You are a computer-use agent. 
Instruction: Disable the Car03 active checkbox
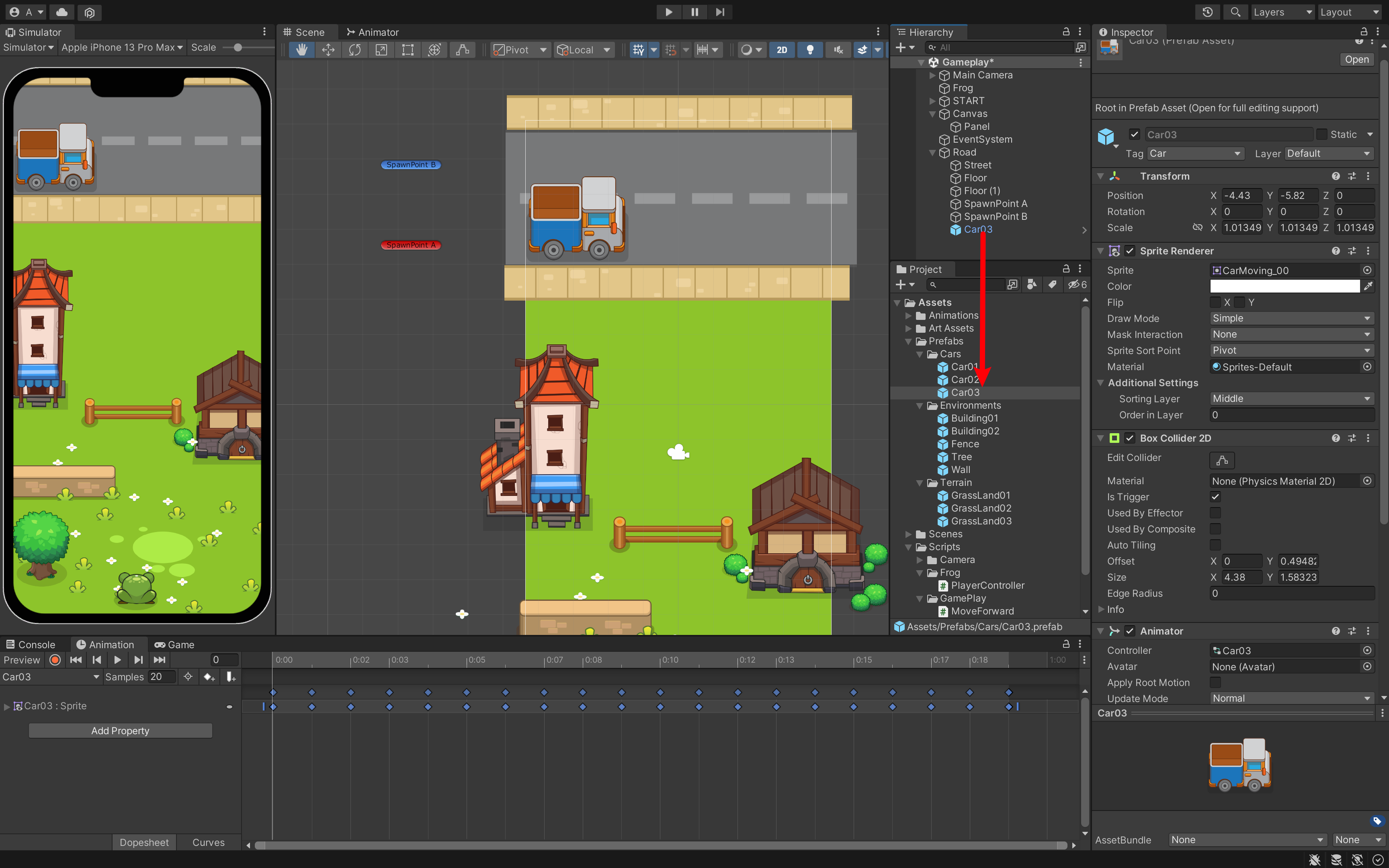[1134, 134]
